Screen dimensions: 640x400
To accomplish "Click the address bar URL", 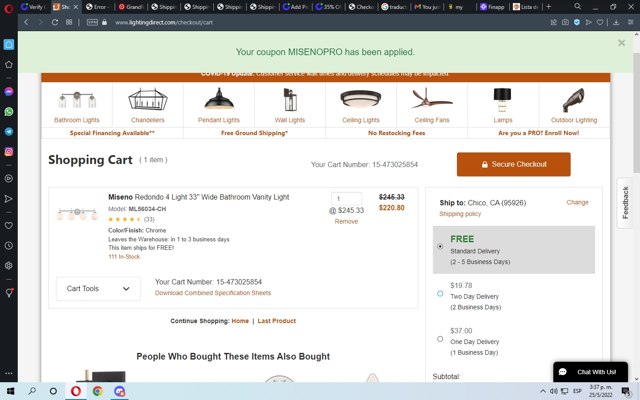I will tap(164, 22).
